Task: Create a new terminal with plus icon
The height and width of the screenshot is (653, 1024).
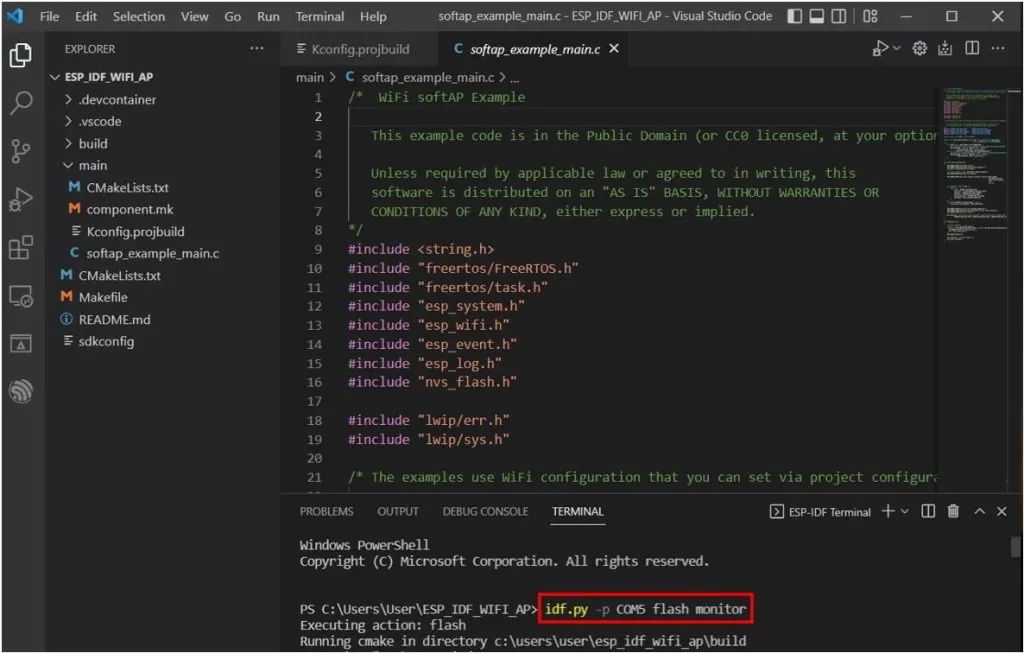Action: coord(888,511)
